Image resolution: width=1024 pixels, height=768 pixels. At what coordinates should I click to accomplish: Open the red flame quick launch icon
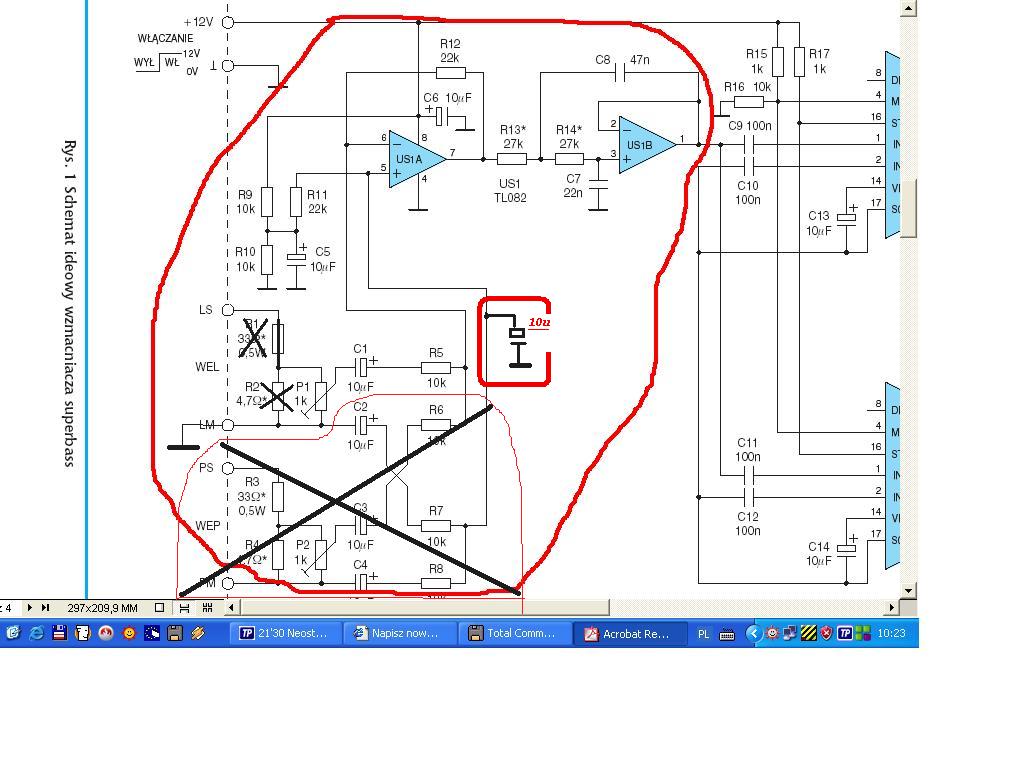pos(106,632)
